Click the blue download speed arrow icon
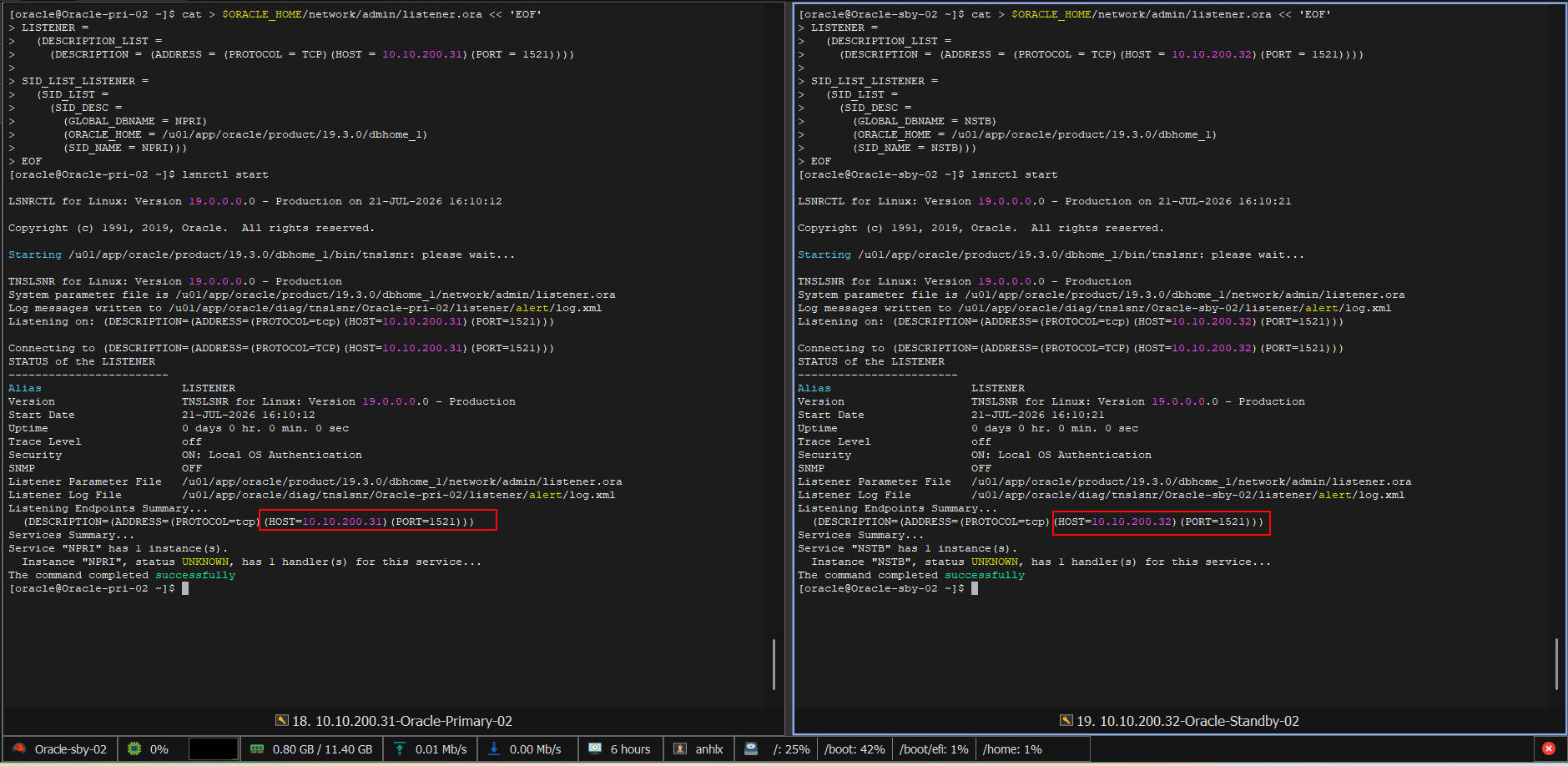The height and width of the screenshot is (766, 1568). (494, 748)
